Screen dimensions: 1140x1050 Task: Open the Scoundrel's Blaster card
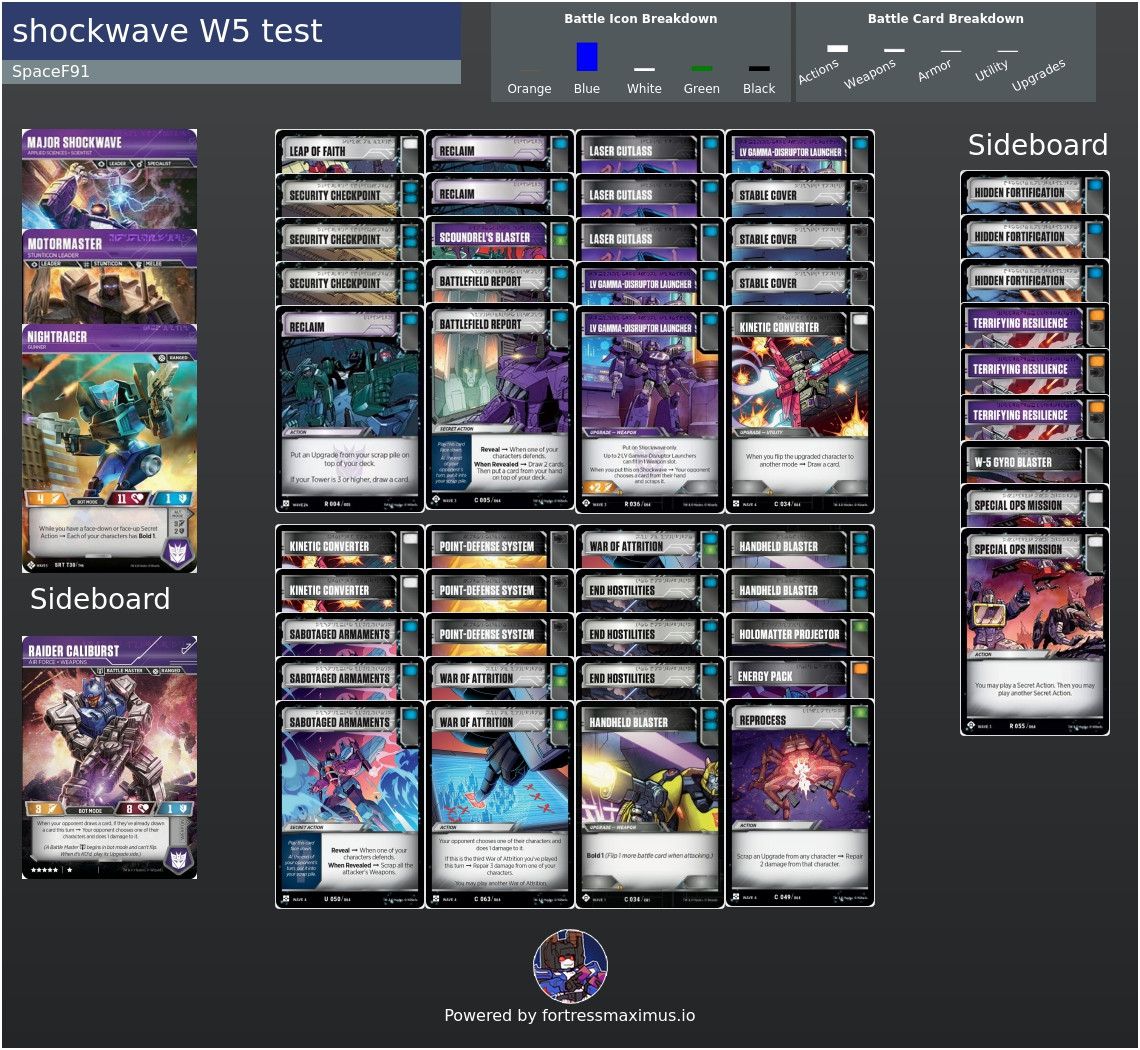499,238
